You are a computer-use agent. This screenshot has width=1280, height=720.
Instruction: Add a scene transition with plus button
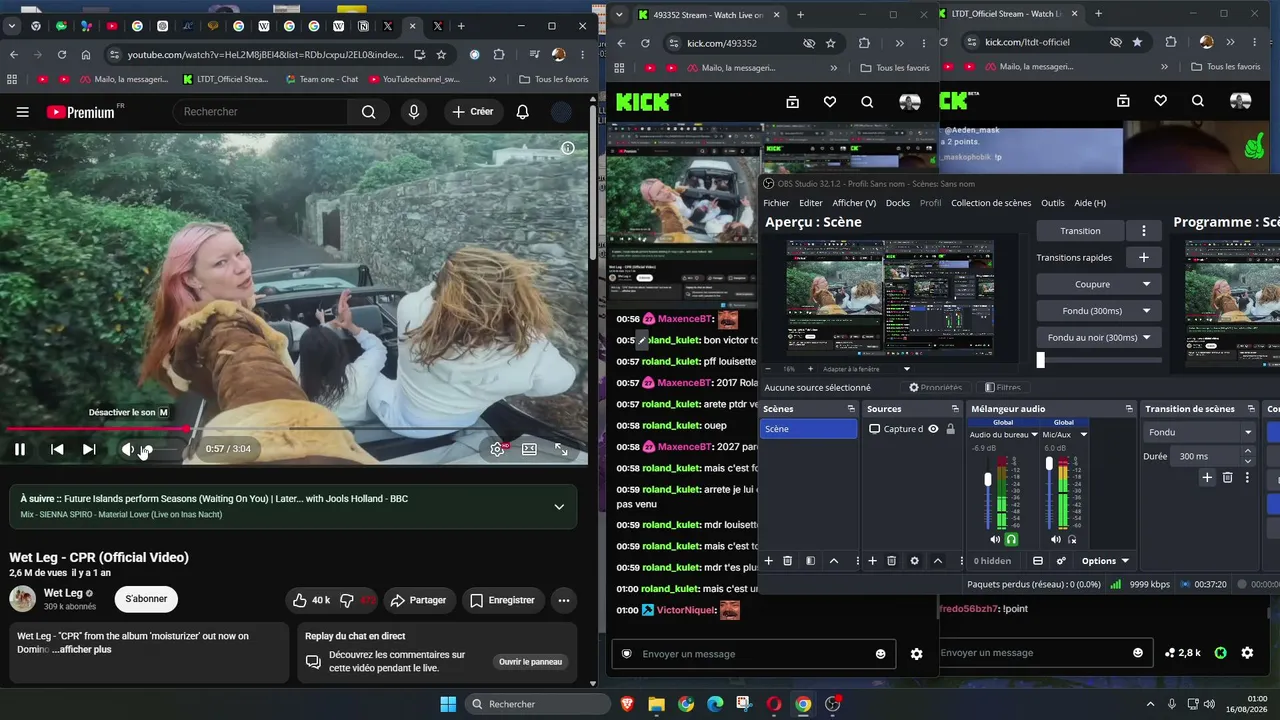[x=1207, y=478]
